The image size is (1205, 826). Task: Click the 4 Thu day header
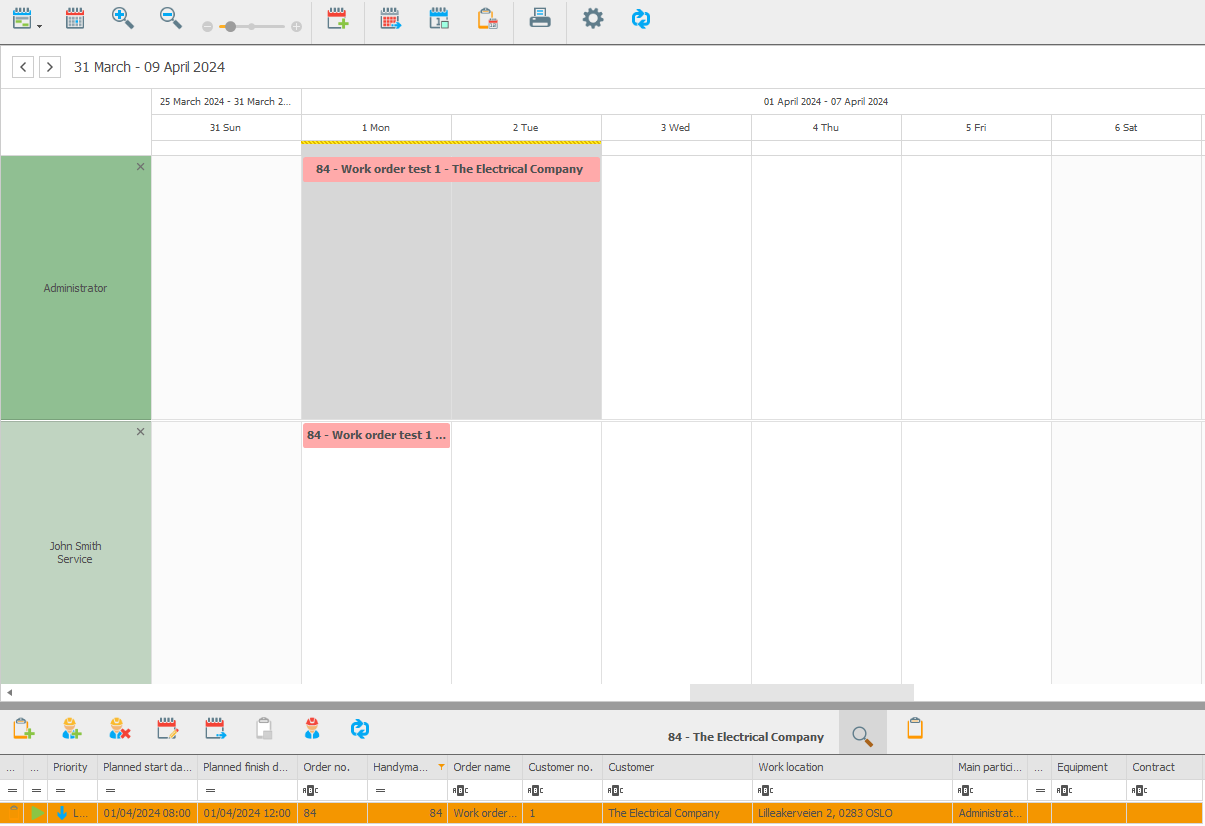(826, 128)
